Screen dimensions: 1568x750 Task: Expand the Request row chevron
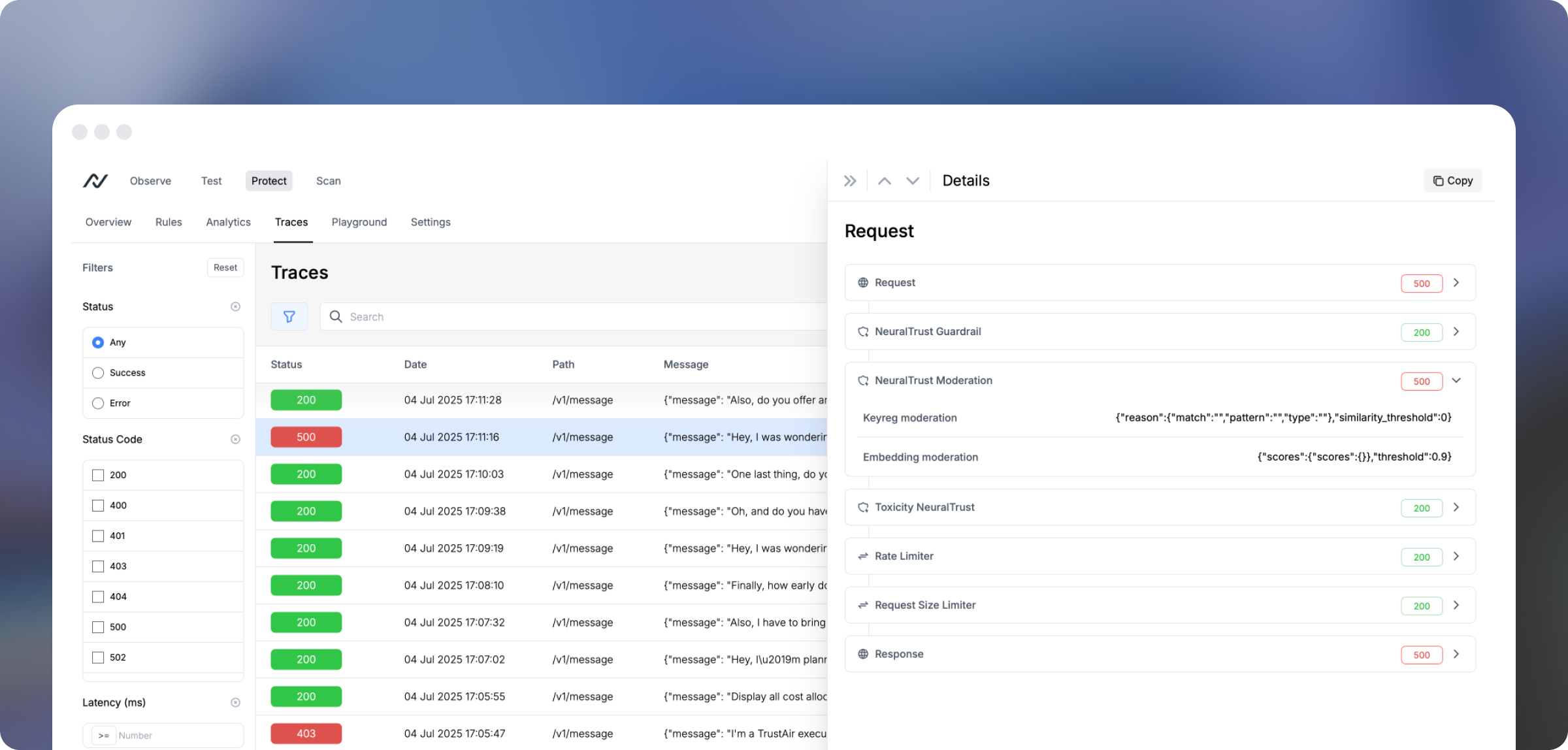click(1456, 282)
